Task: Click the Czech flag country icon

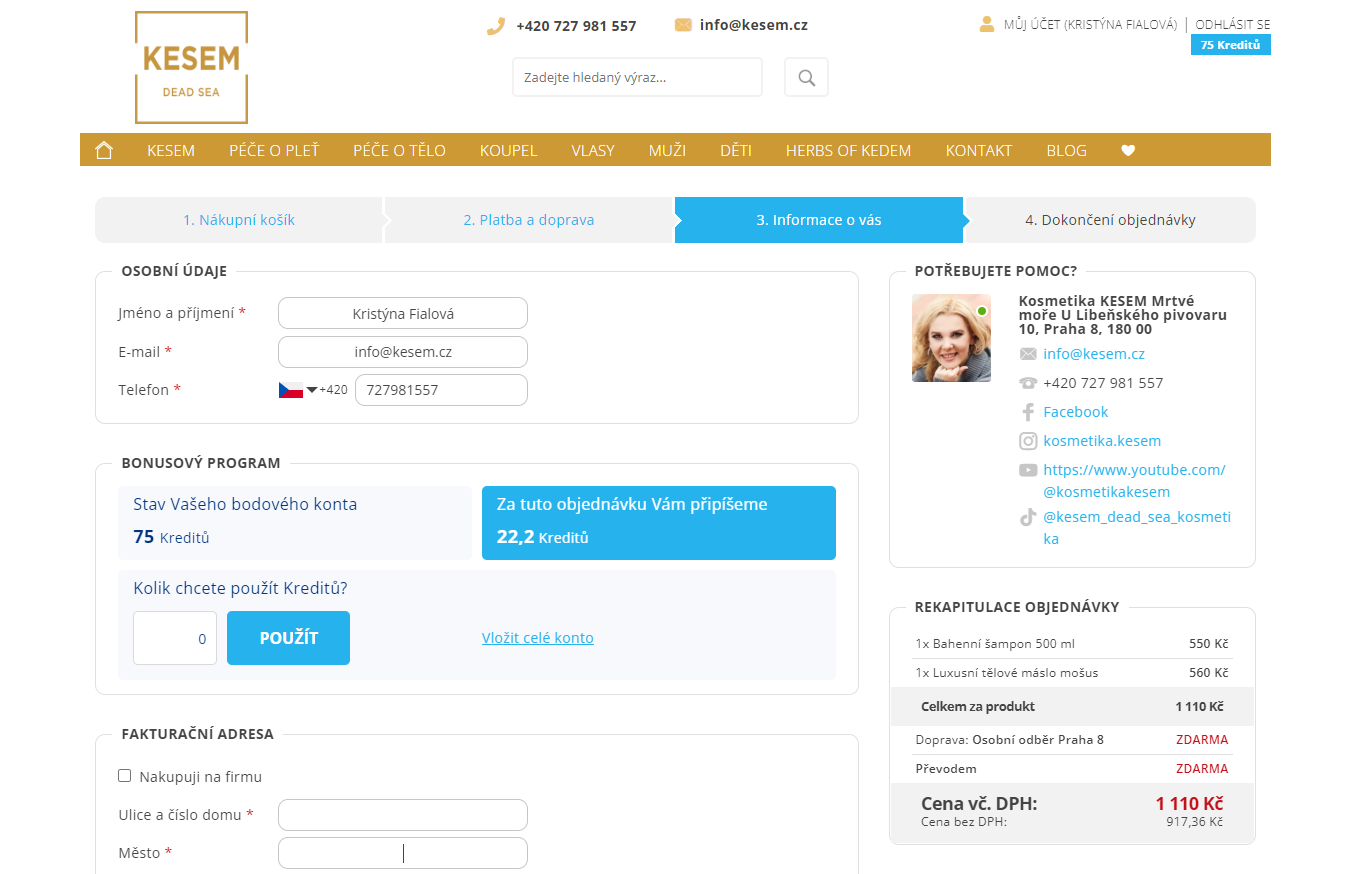Action: 291,390
